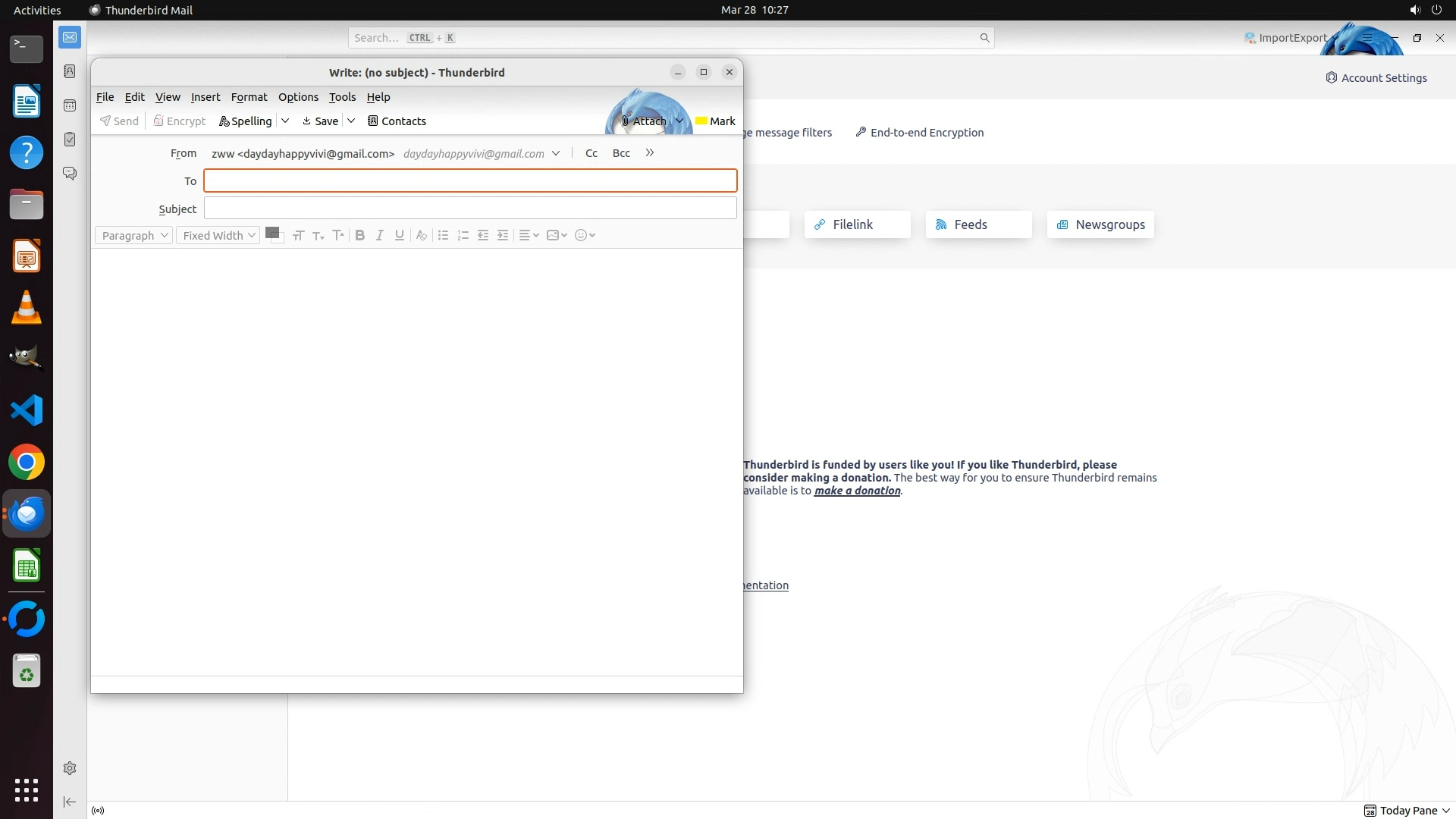Open the Options menu
This screenshot has height=819, width=1456.
coord(298,97)
